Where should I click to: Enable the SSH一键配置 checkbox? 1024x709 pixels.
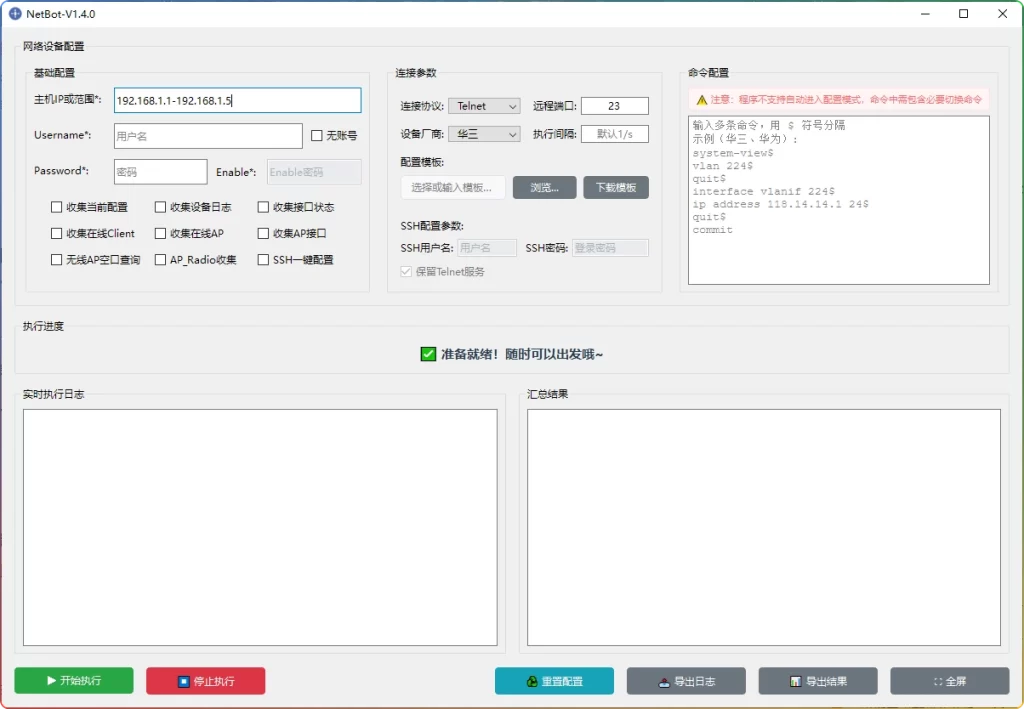[264, 260]
